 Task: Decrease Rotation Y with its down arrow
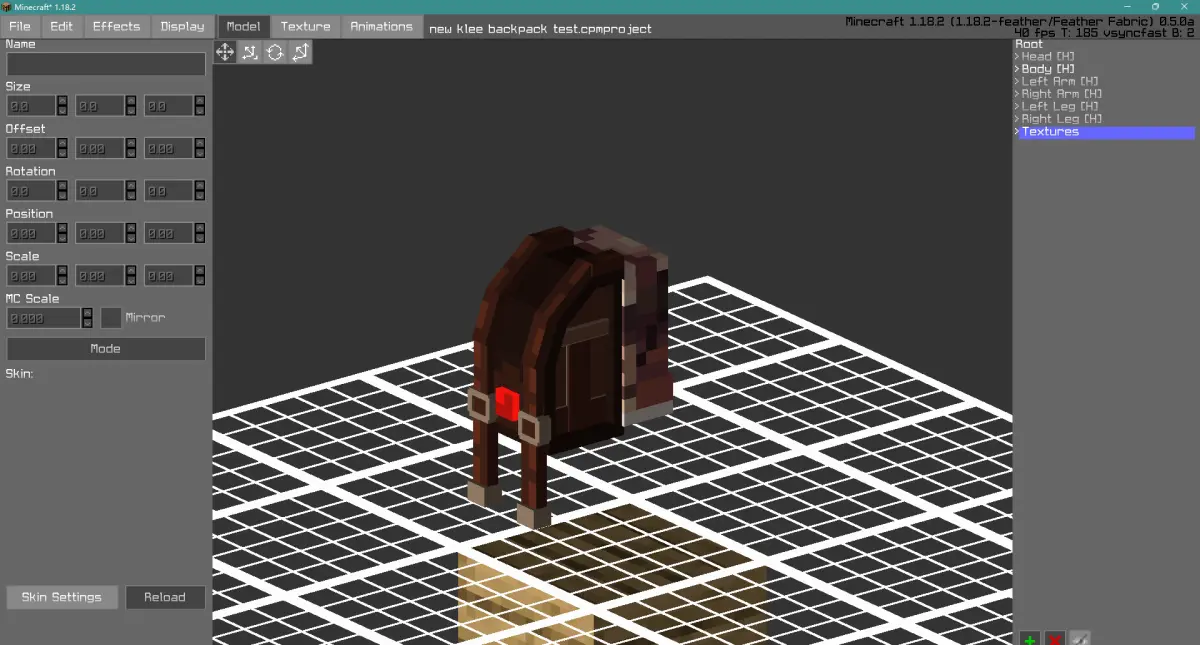click(131, 196)
